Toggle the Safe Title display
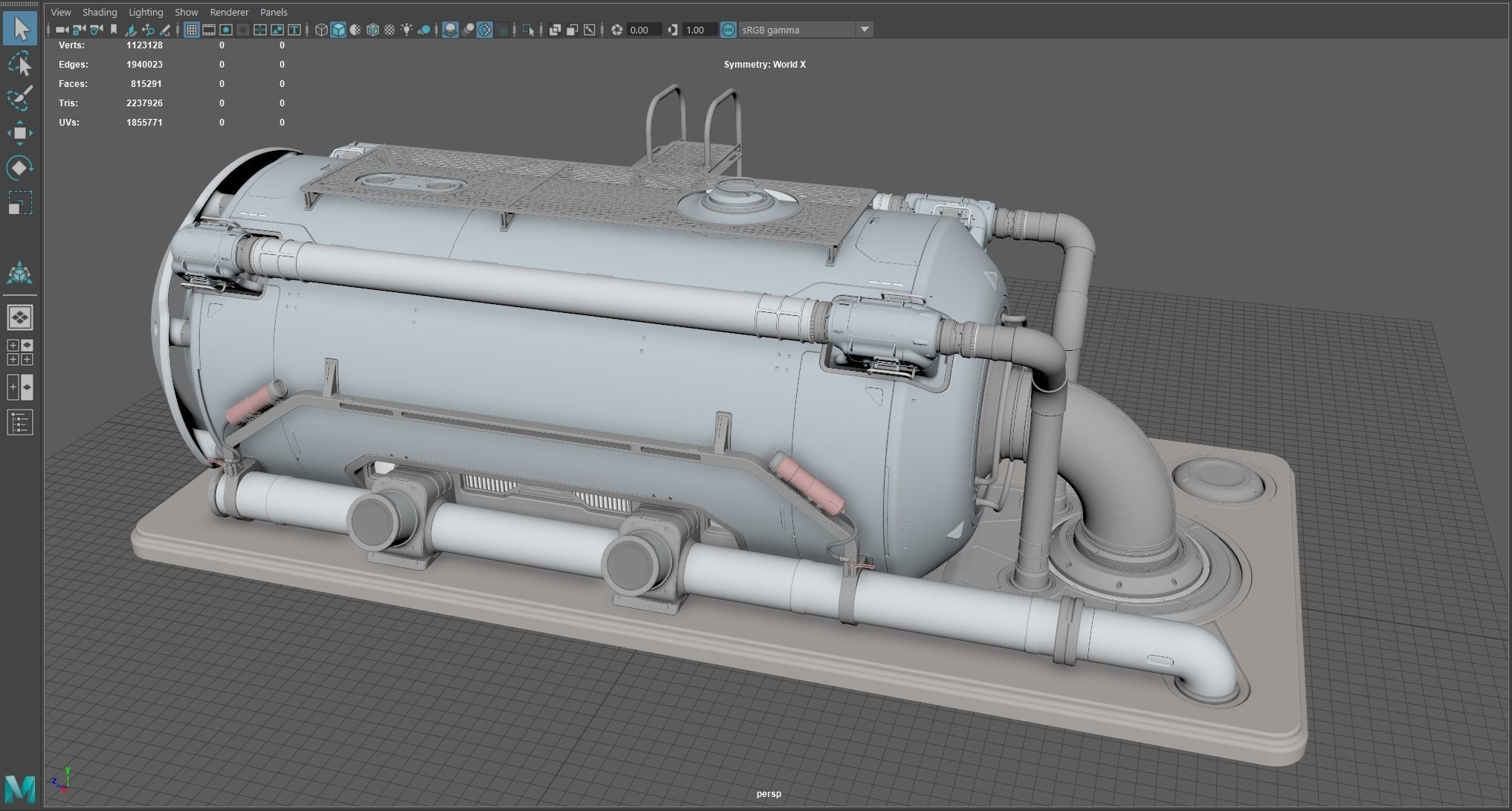Image resolution: width=1512 pixels, height=811 pixels. click(294, 30)
